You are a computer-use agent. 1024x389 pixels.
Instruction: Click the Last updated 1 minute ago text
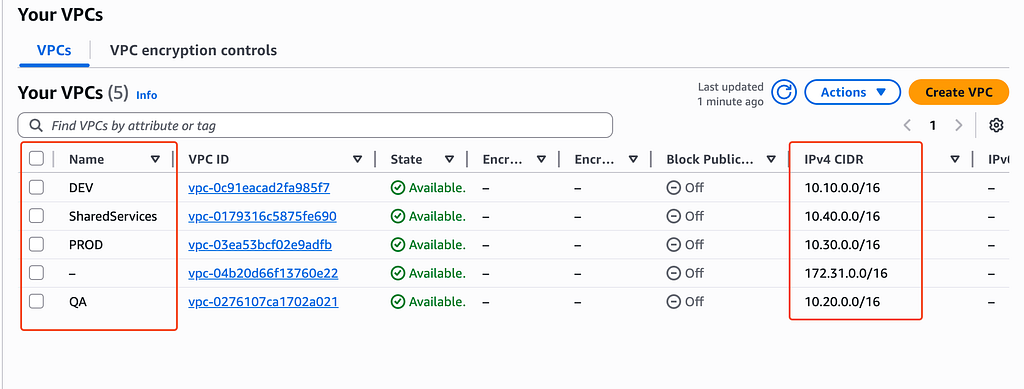pyautogui.click(x=730, y=94)
